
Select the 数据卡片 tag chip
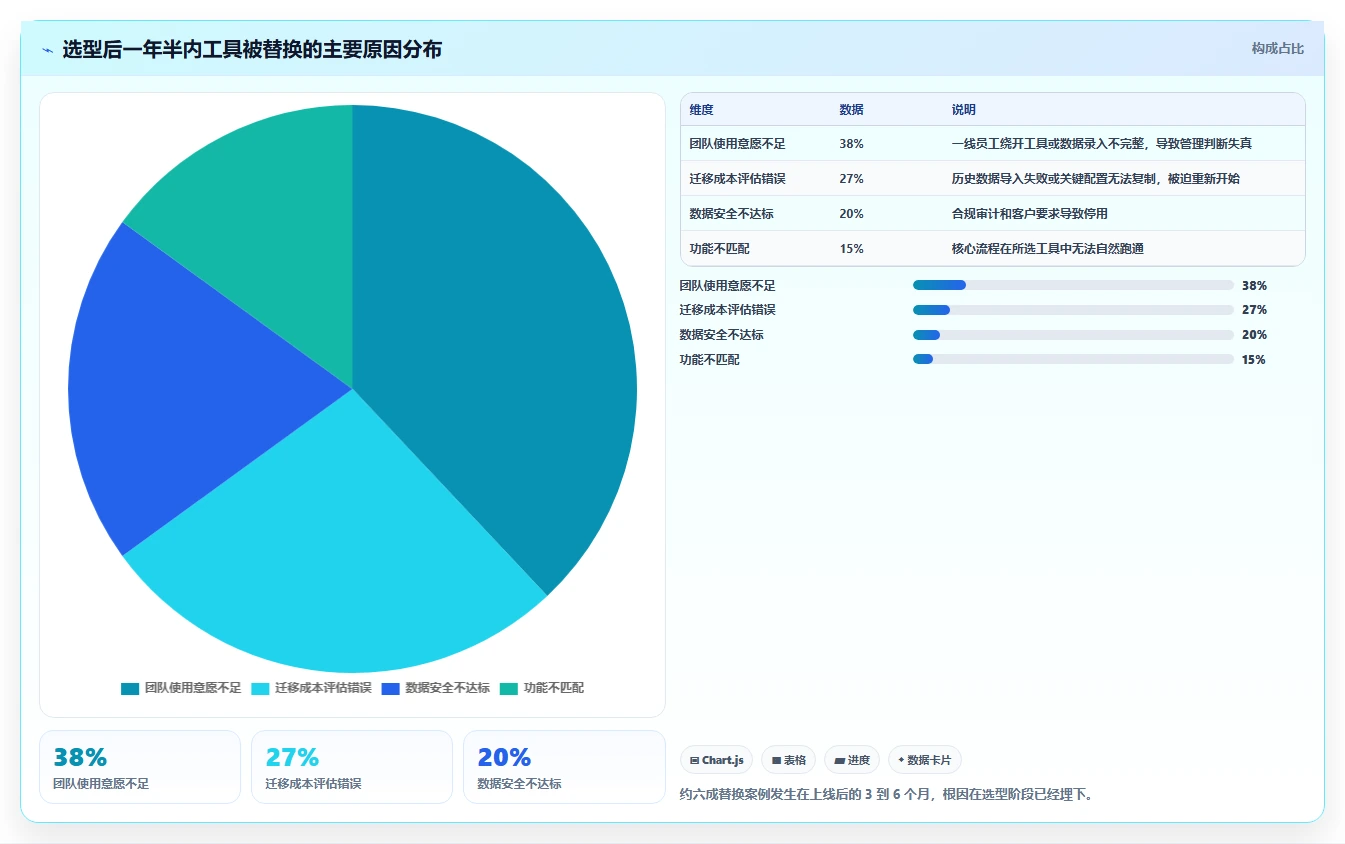[925, 760]
